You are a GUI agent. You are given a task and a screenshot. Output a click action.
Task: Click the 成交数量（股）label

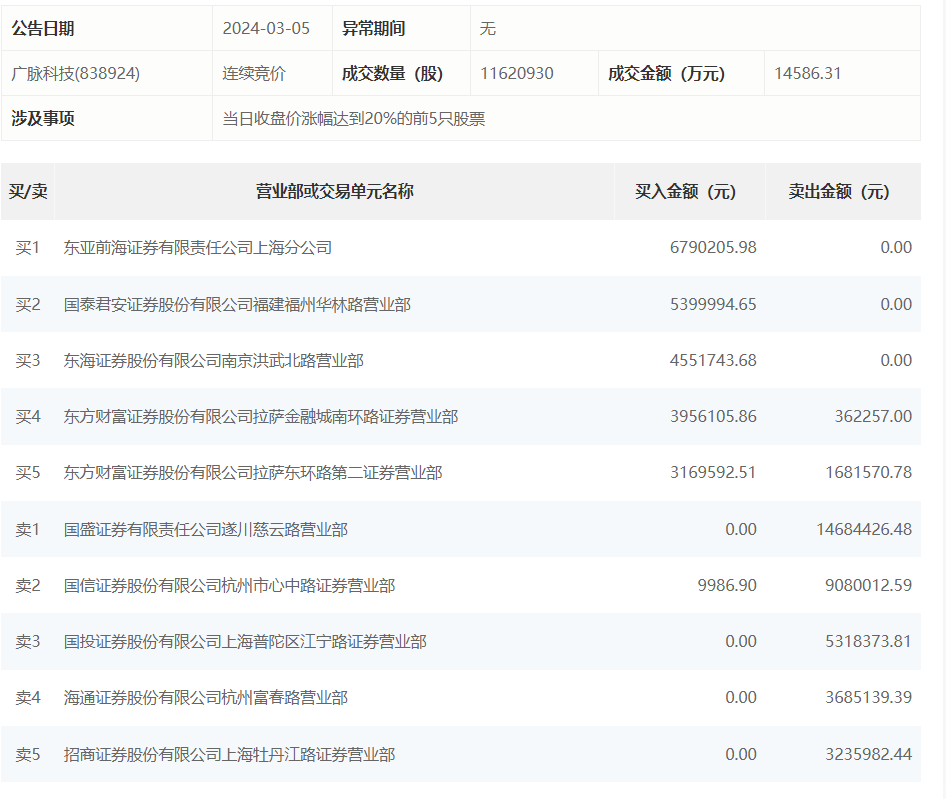pos(392,74)
